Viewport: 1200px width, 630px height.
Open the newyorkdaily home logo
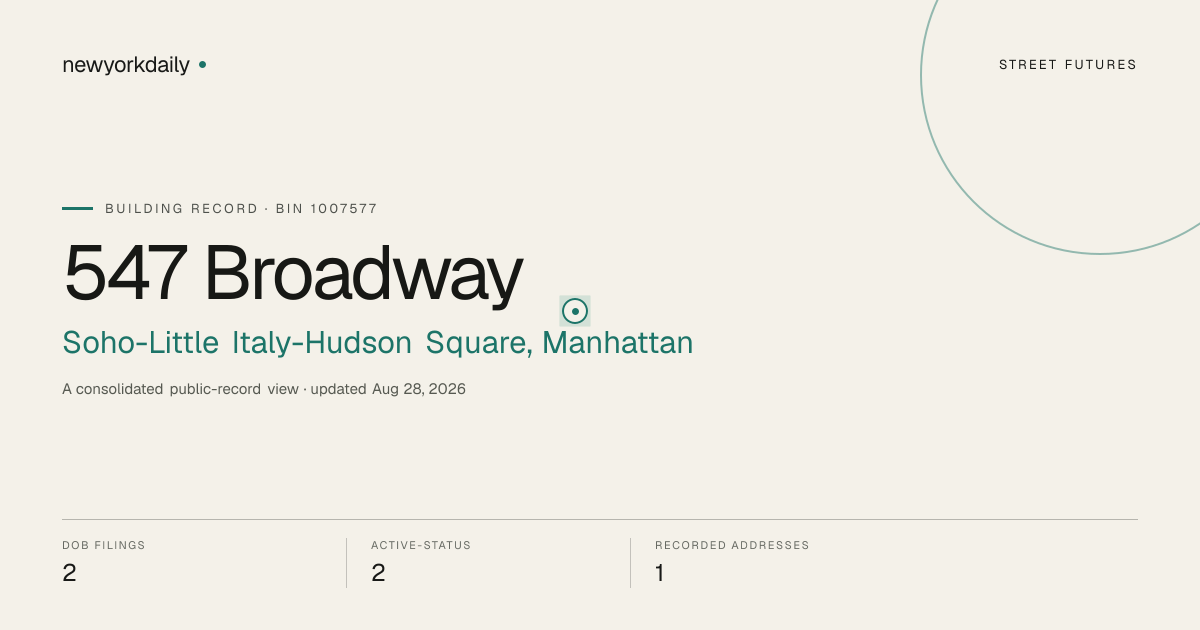point(126,65)
